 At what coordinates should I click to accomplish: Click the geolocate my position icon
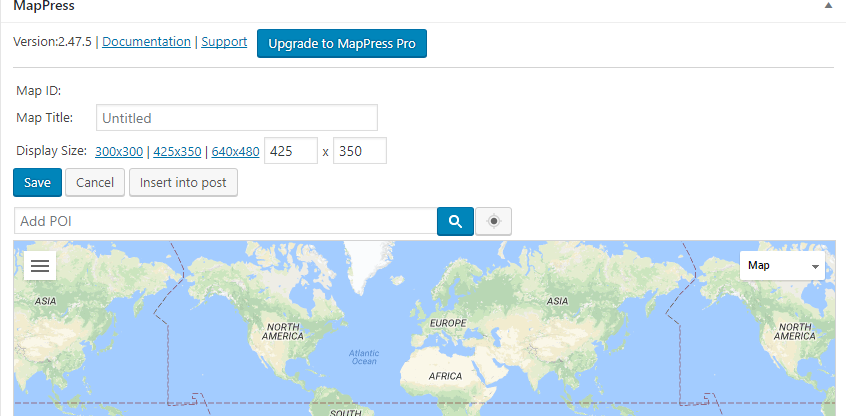[493, 221]
